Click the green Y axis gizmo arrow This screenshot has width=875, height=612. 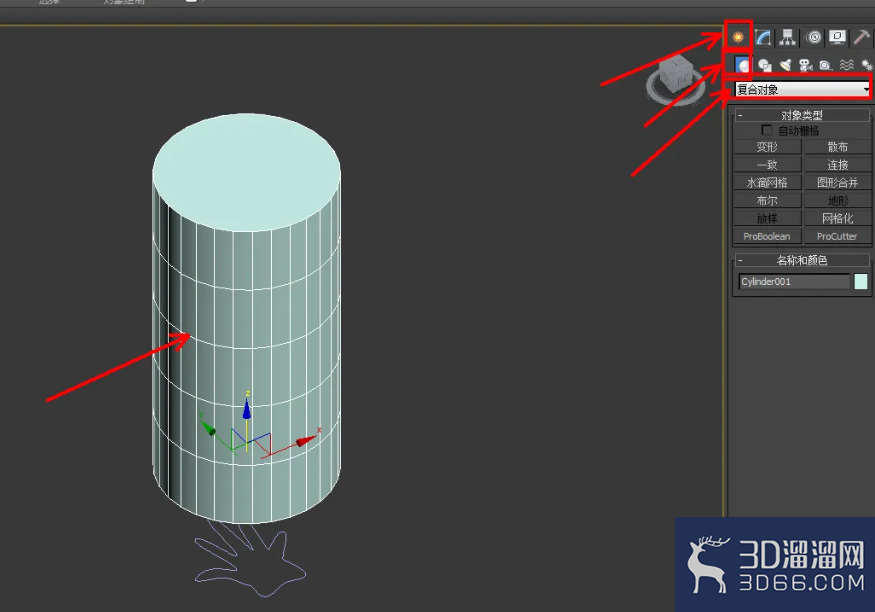click(x=208, y=427)
